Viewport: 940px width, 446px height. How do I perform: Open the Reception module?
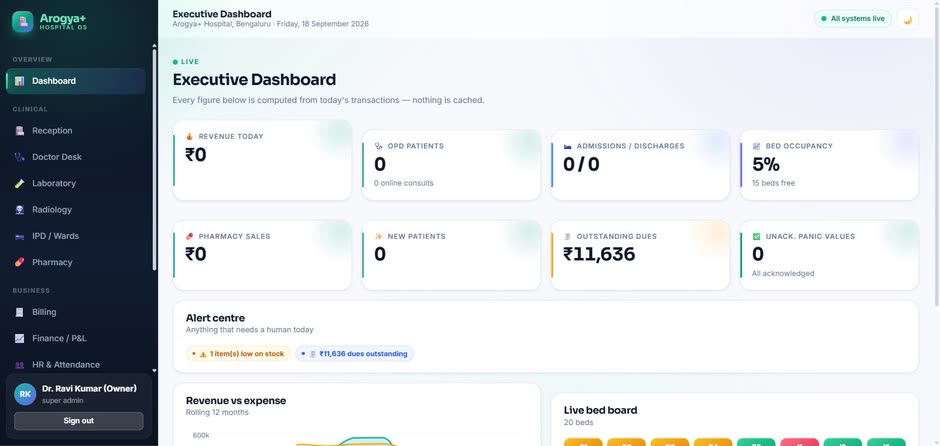point(76,131)
